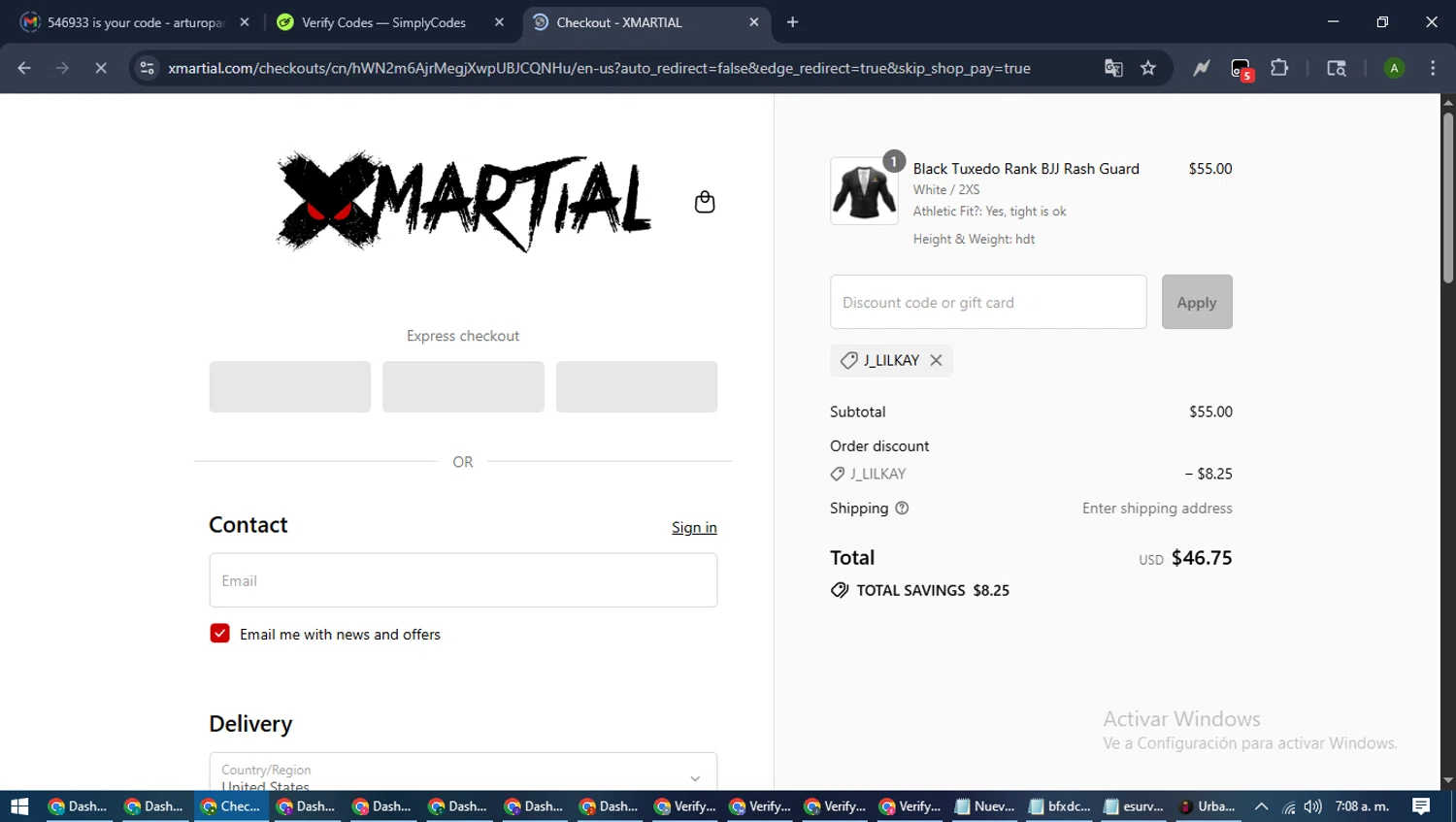1456x822 pixels.
Task: Close the Checkout - XMARTIAL tab
Action: (x=754, y=22)
